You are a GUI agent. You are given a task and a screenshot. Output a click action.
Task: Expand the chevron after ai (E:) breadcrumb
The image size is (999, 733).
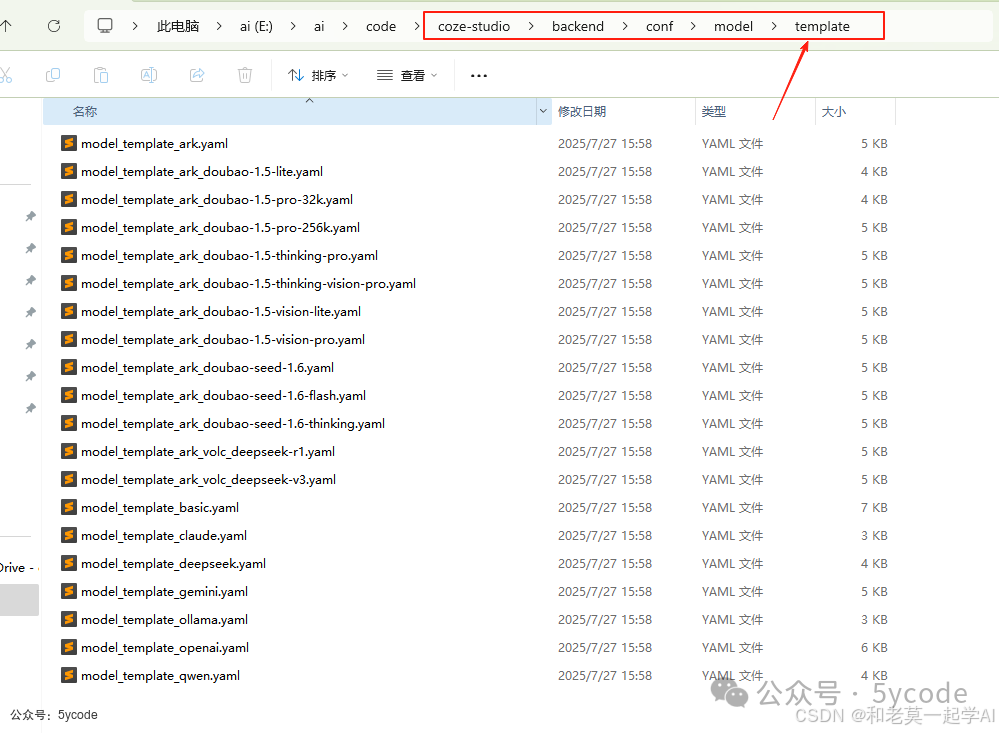coord(292,26)
